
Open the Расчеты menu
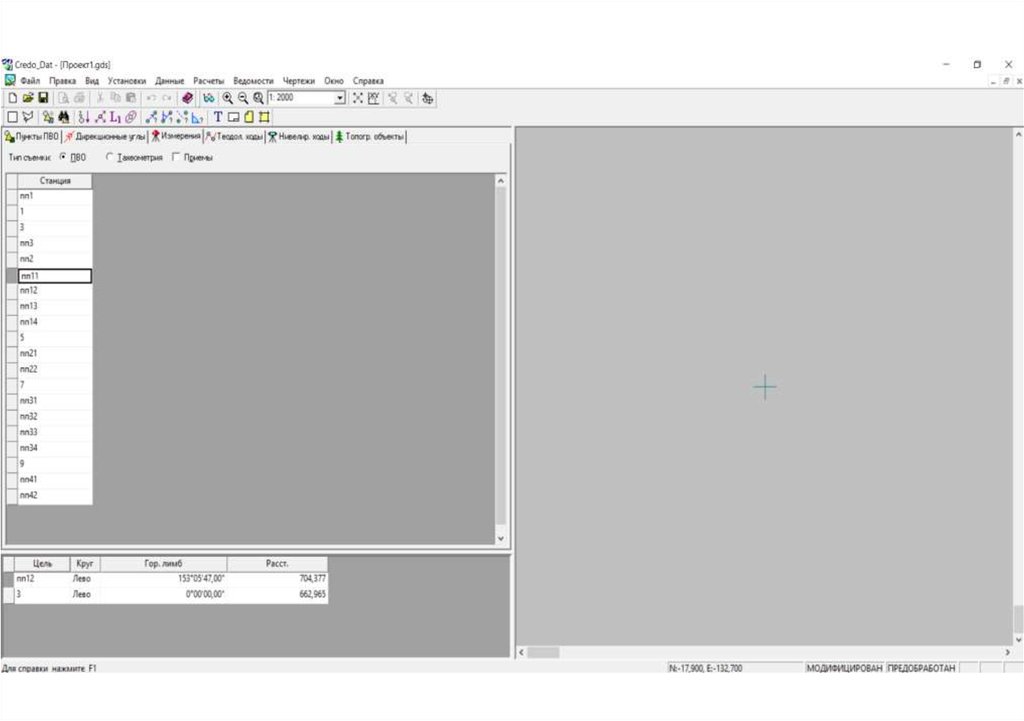(x=209, y=80)
